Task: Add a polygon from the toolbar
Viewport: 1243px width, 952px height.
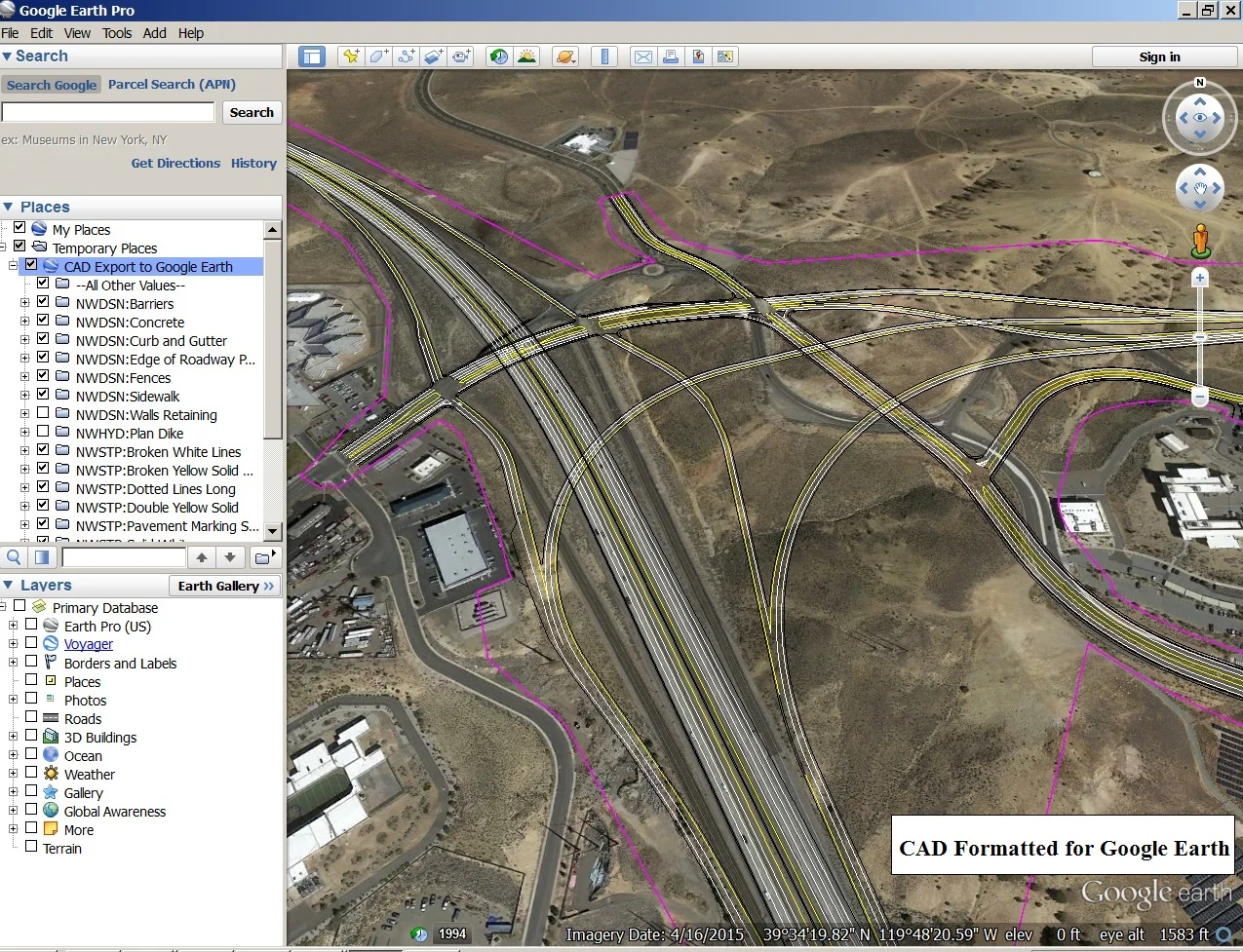Action: pyautogui.click(x=378, y=57)
